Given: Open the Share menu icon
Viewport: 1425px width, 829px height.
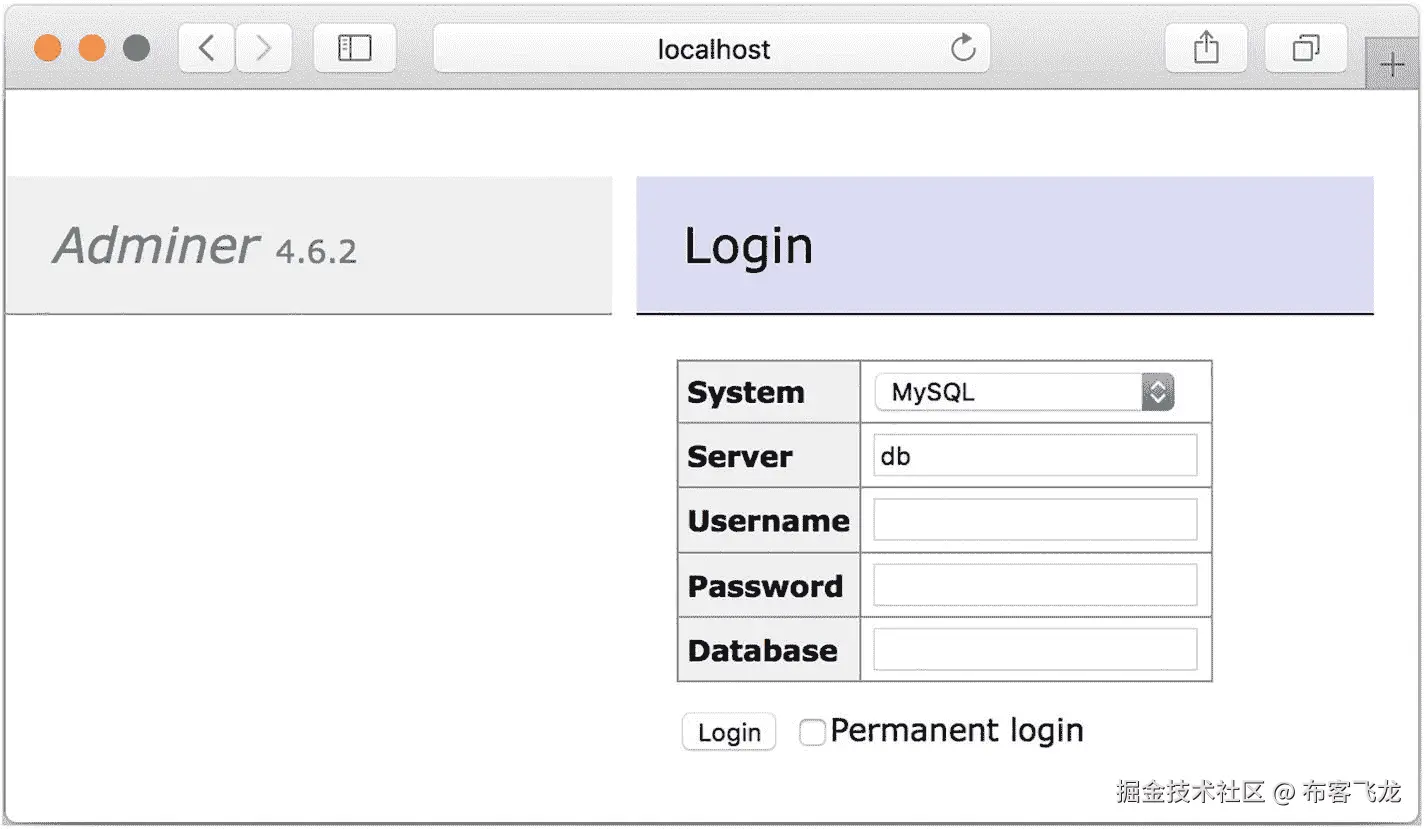Looking at the screenshot, I should (x=1206, y=48).
